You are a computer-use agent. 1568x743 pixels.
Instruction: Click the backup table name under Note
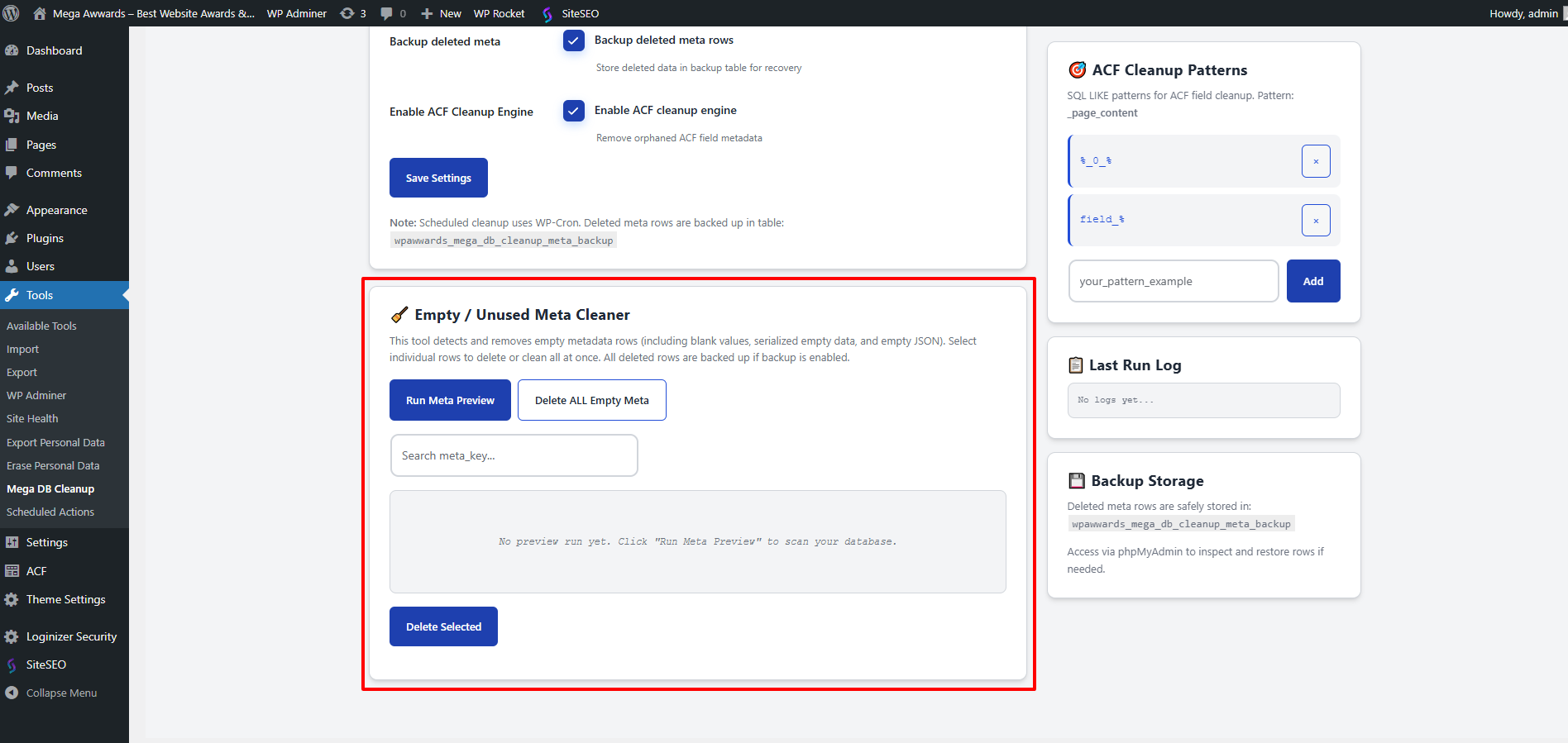tap(504, 241)
